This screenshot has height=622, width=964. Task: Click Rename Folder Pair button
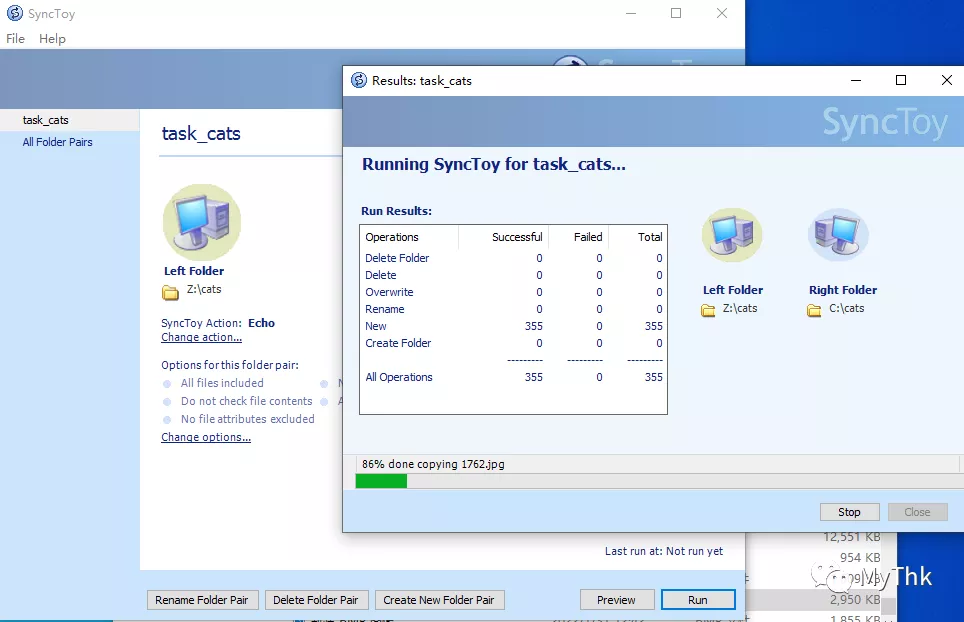click(x=202, y=600)
